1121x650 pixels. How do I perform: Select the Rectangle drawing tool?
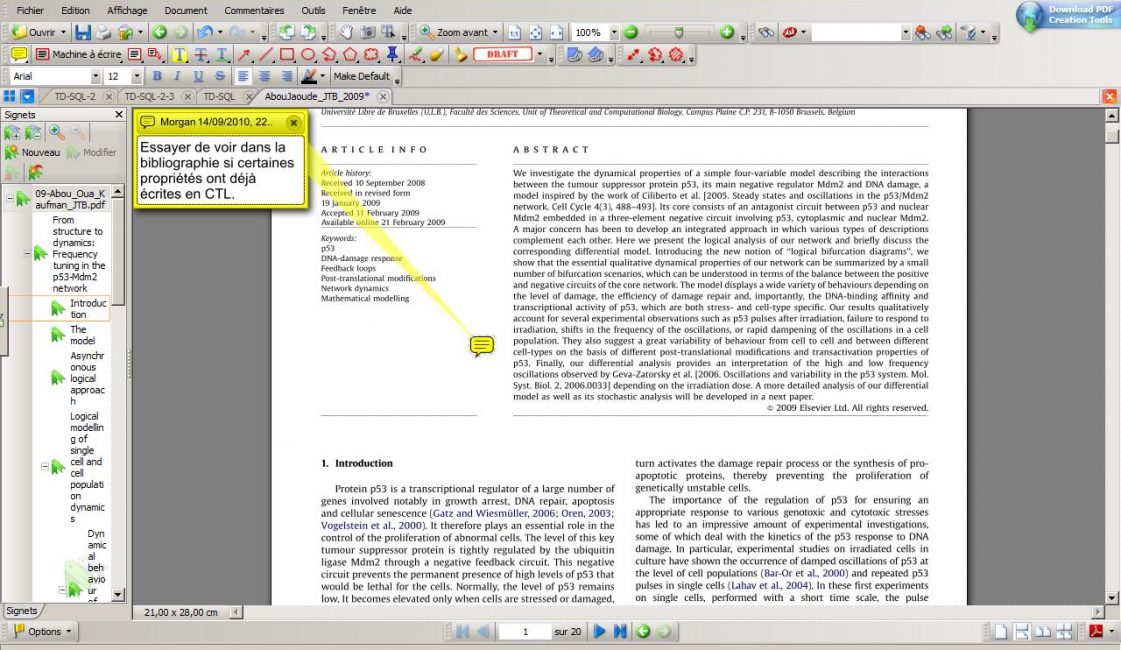click(x=286, y=54)
